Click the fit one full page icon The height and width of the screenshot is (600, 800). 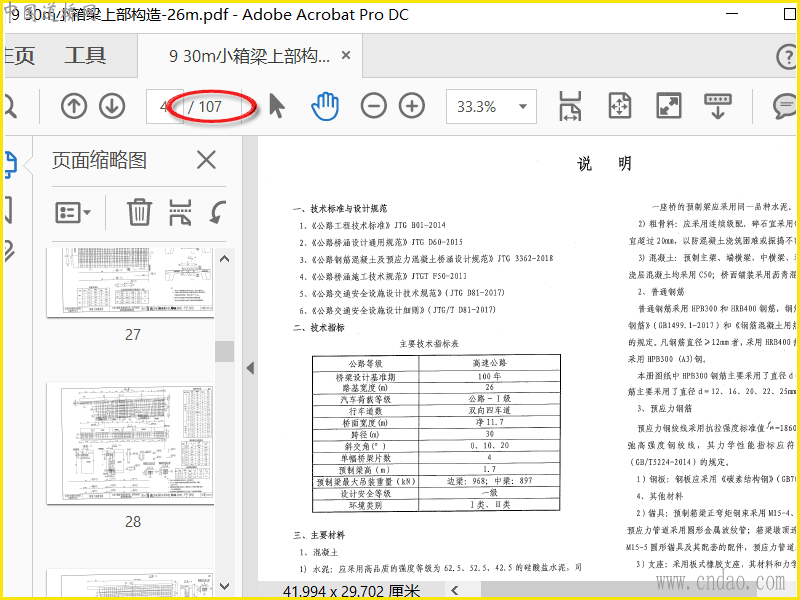pyautogui.click(x=619, y=106)
